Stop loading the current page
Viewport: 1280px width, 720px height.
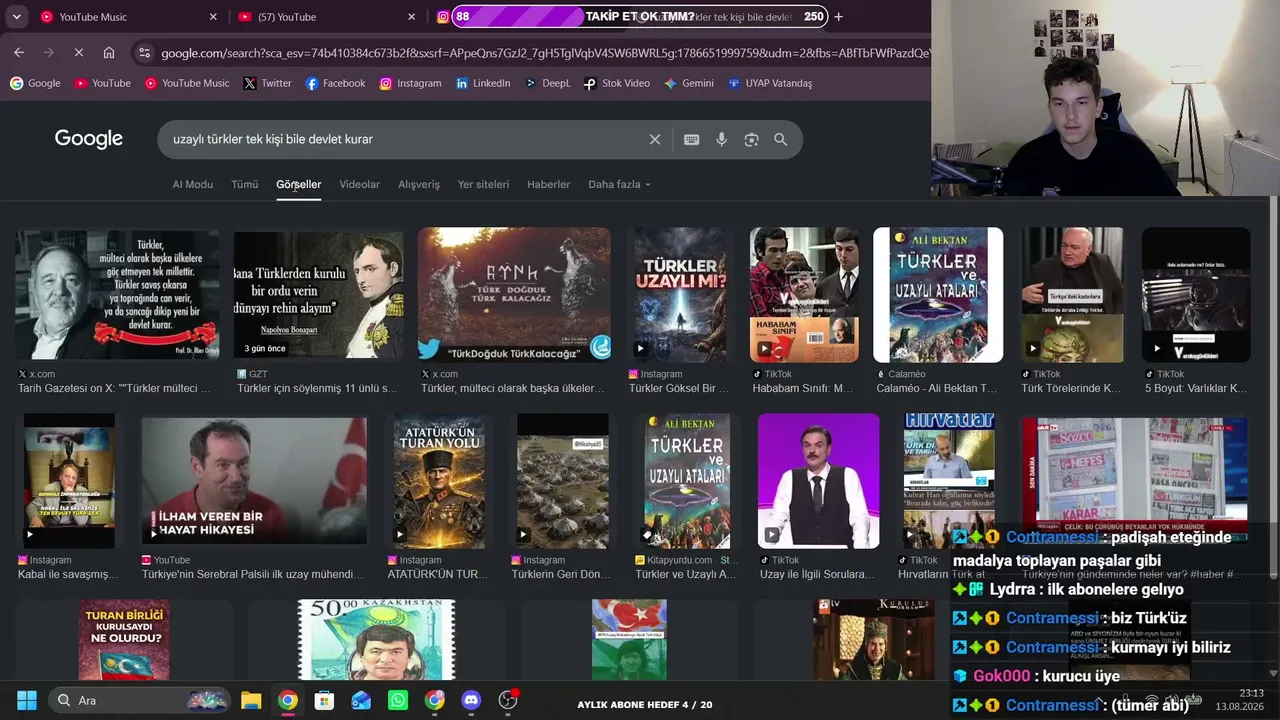(x=79, y=52)
